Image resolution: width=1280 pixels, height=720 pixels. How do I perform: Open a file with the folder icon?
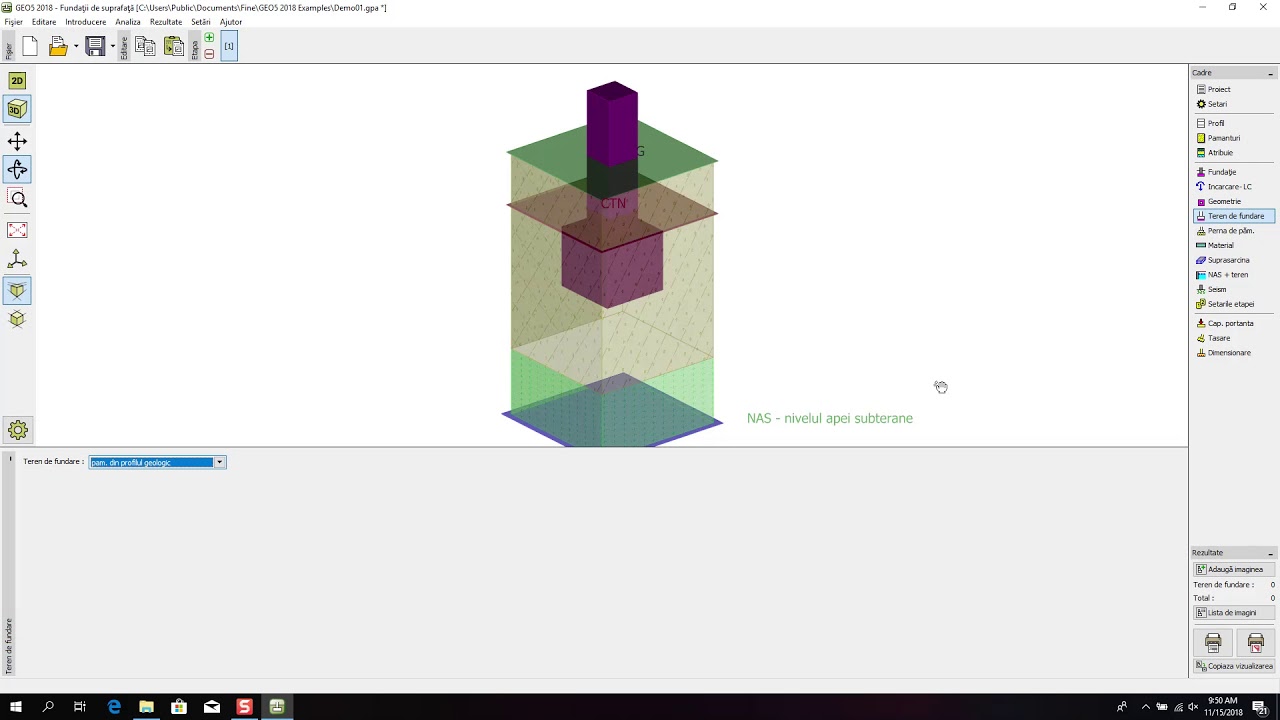pyautogui.click(x=57, y=46)
